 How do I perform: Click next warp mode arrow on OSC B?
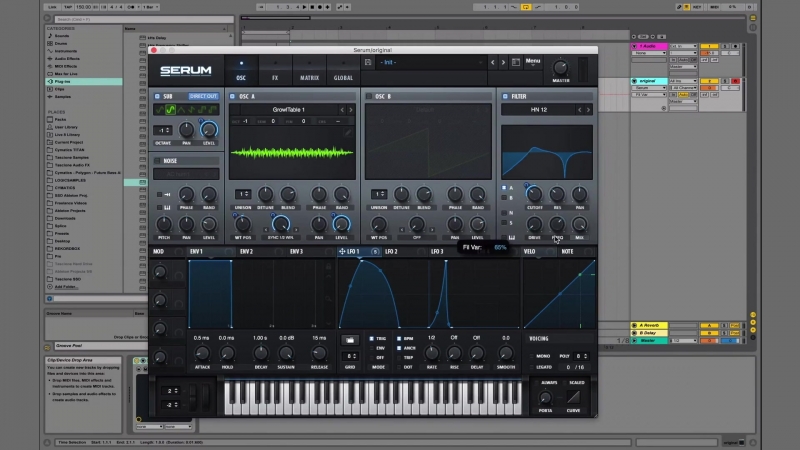(x=432, y=230)
